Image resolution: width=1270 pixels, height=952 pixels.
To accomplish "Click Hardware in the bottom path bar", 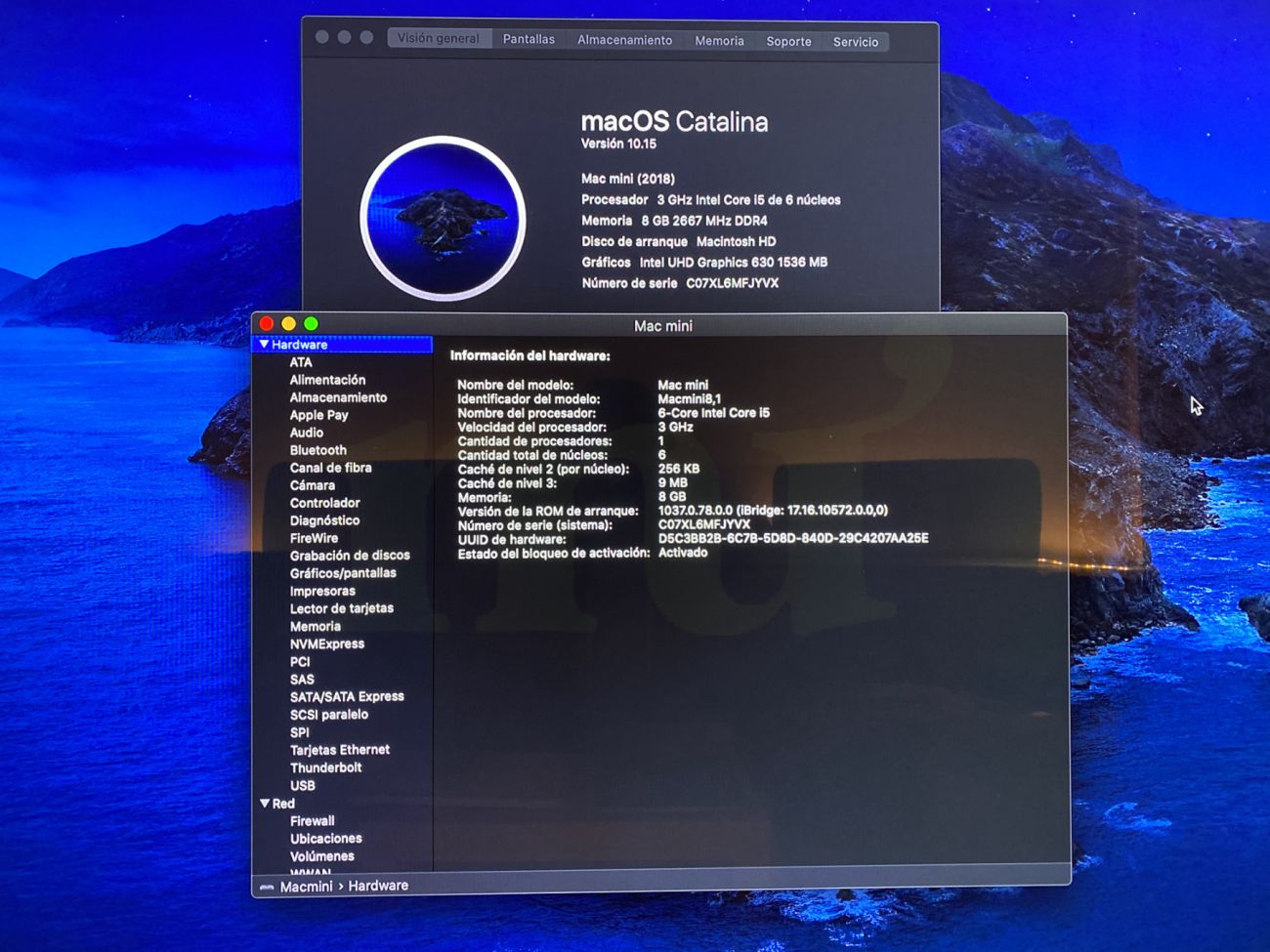I will (x=378, y=887).
